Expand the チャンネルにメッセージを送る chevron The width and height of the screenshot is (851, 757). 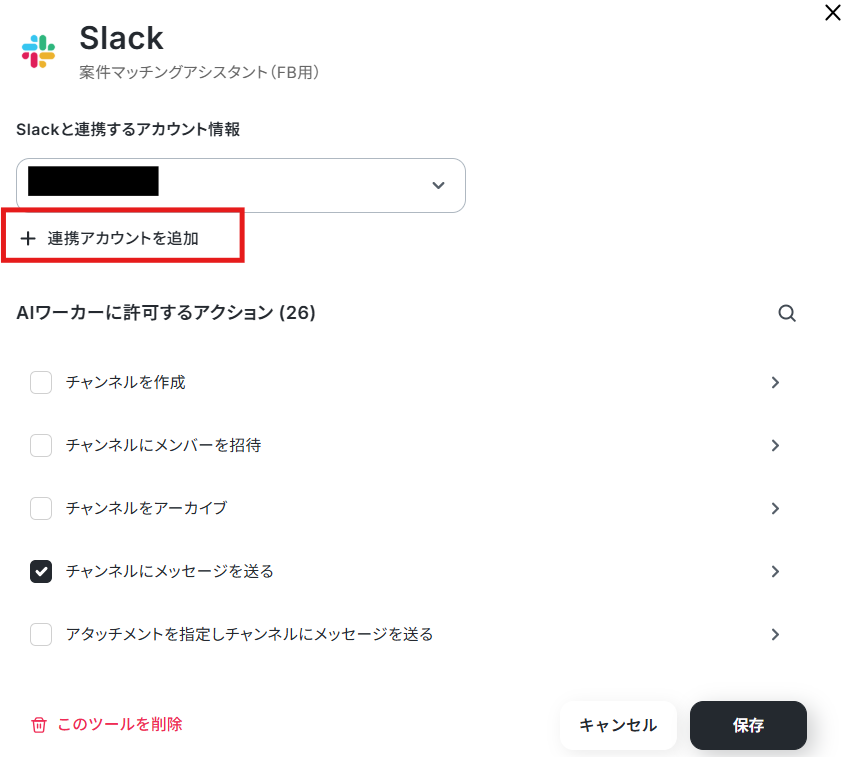coord(775,571)
